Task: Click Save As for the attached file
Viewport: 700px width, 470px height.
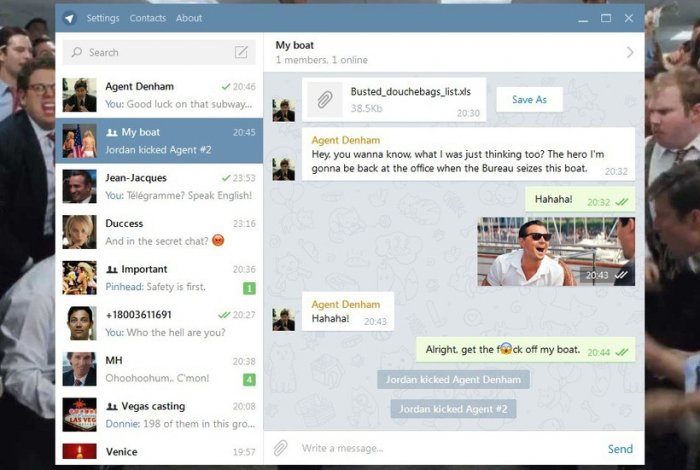Action: [x=529, y=100]
